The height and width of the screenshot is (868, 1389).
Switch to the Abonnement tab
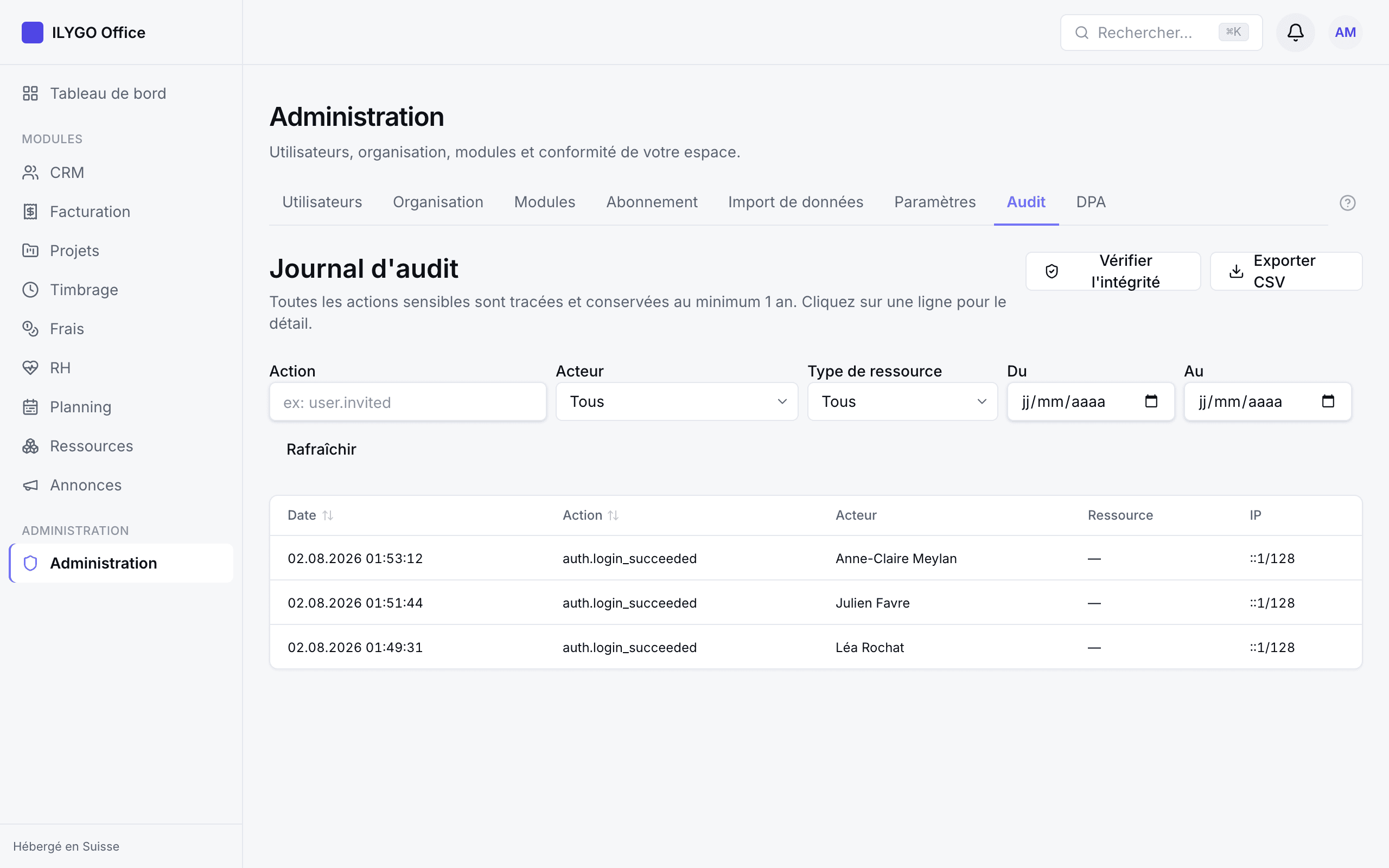pos(652,202)
